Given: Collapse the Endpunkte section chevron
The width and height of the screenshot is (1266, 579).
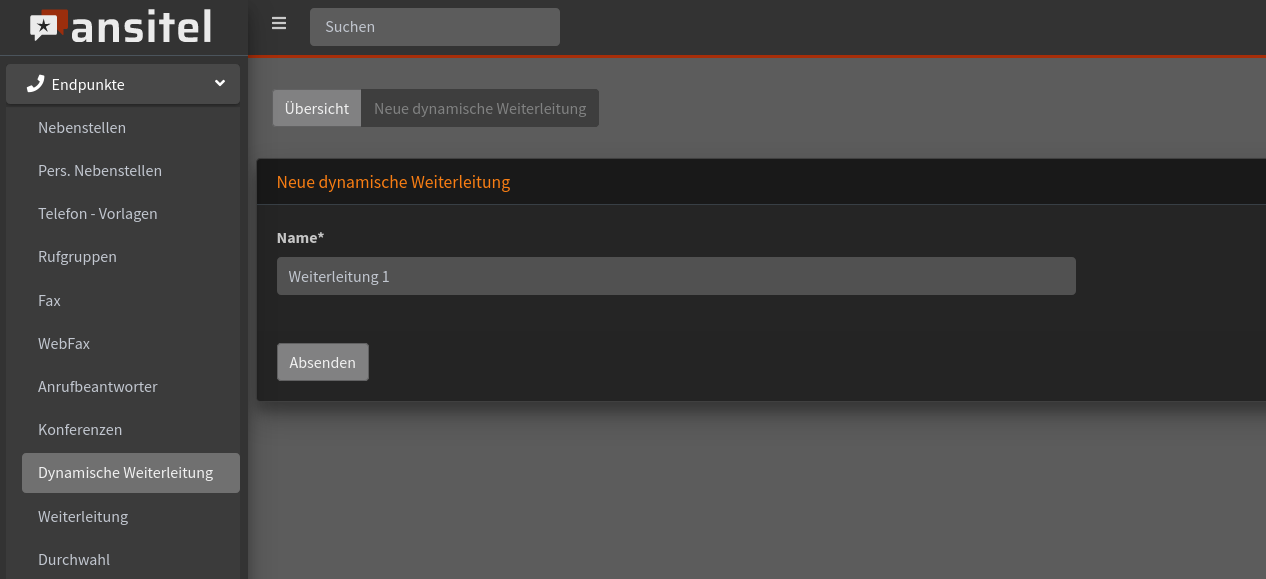Looking at the screenshot, I should 219,84.
